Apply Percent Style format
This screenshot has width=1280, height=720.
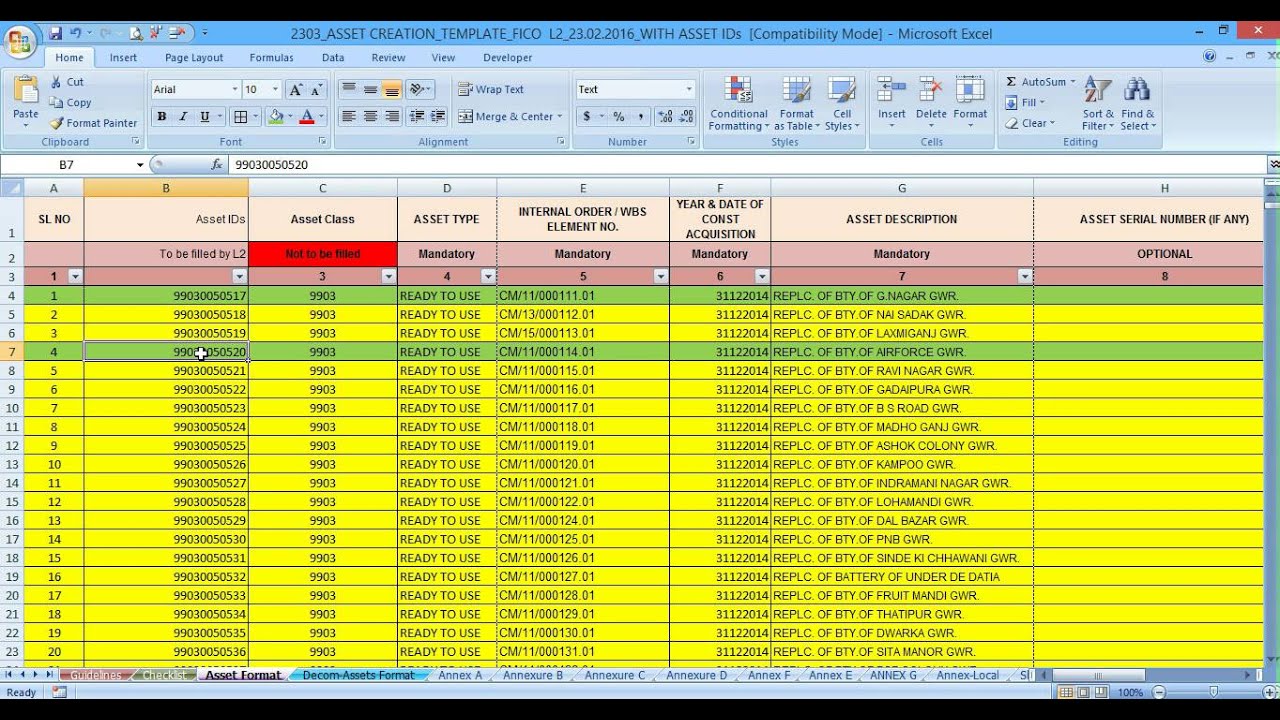(x=619, y=117)
